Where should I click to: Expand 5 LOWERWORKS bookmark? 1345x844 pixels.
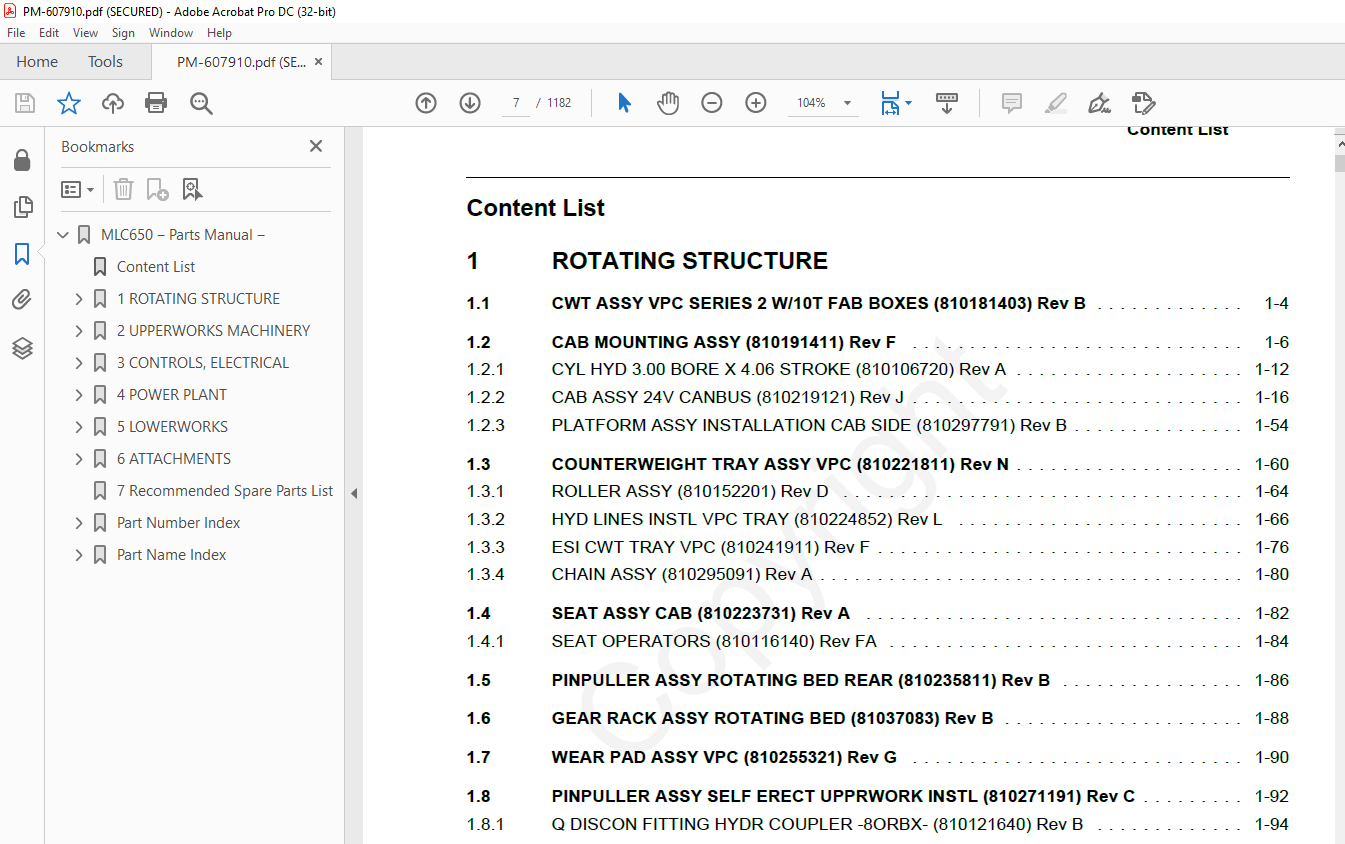(x=79, y=427)
